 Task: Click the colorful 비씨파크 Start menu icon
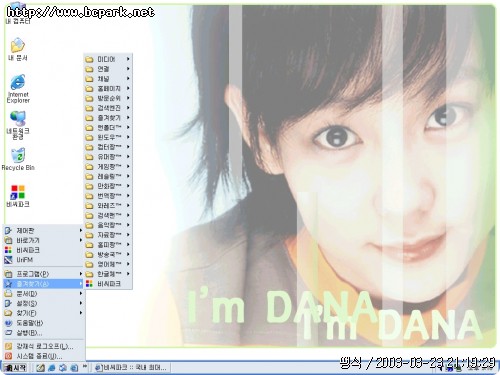click(x=8, y=250)
